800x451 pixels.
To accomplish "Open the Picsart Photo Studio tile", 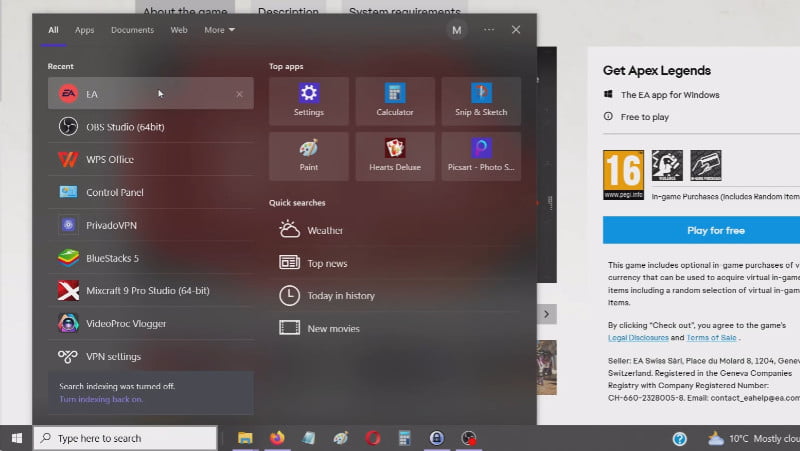I will pos(481,156).
